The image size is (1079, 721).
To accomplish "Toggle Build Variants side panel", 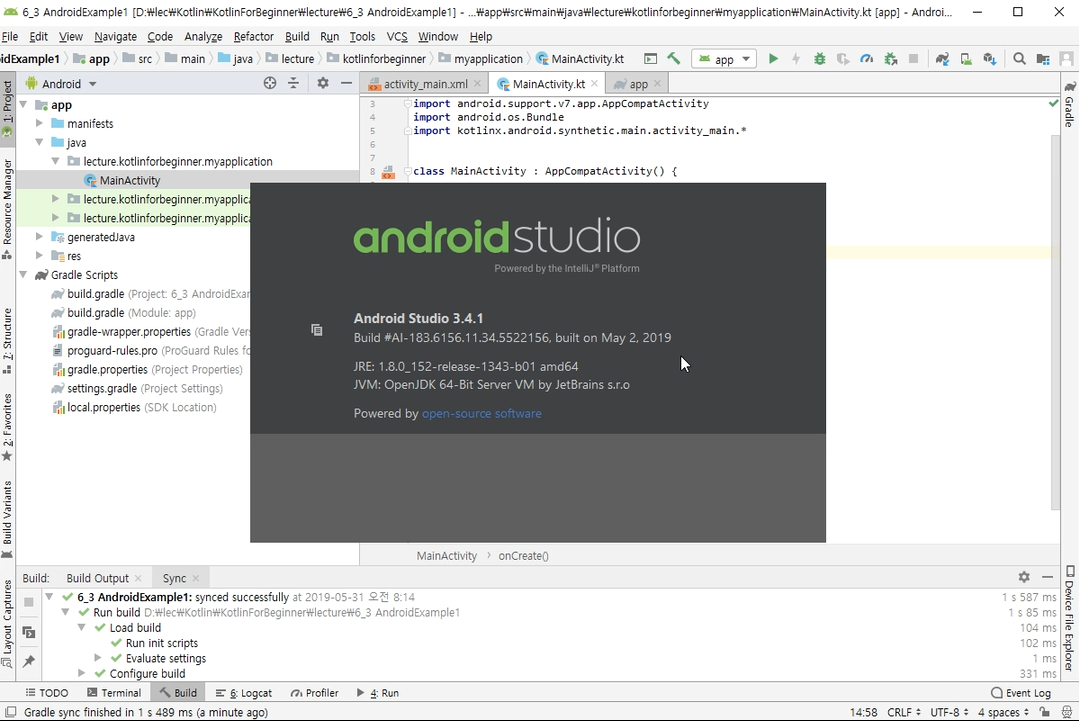I will click(x=8, y=520).
